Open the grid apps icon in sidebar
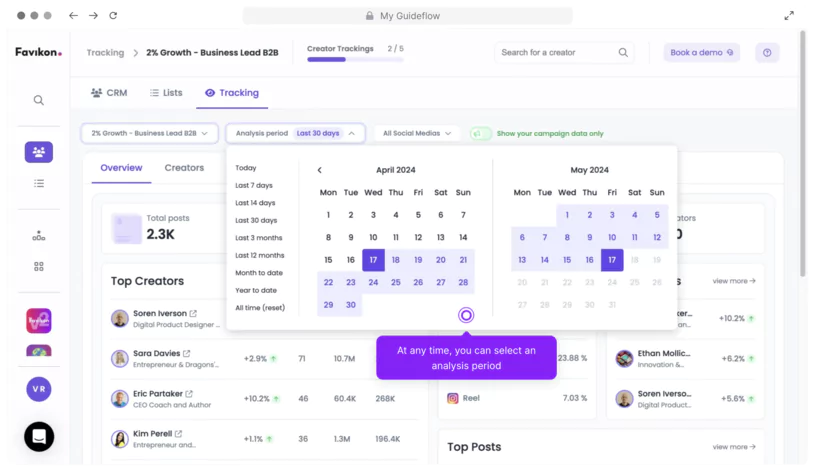Viewport: 820px width, 475px height. coord(39,266)
